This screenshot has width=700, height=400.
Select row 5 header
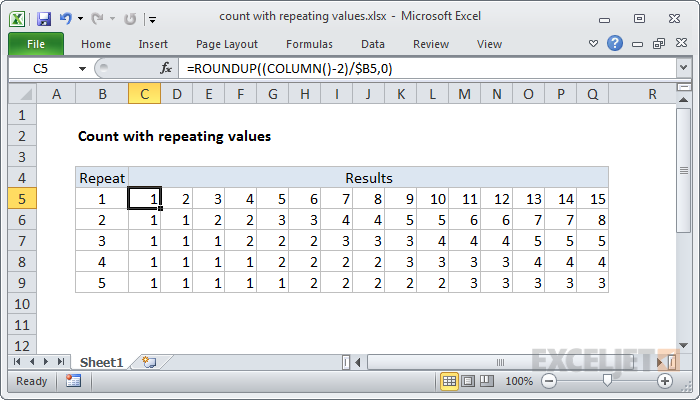click(22, 199)
